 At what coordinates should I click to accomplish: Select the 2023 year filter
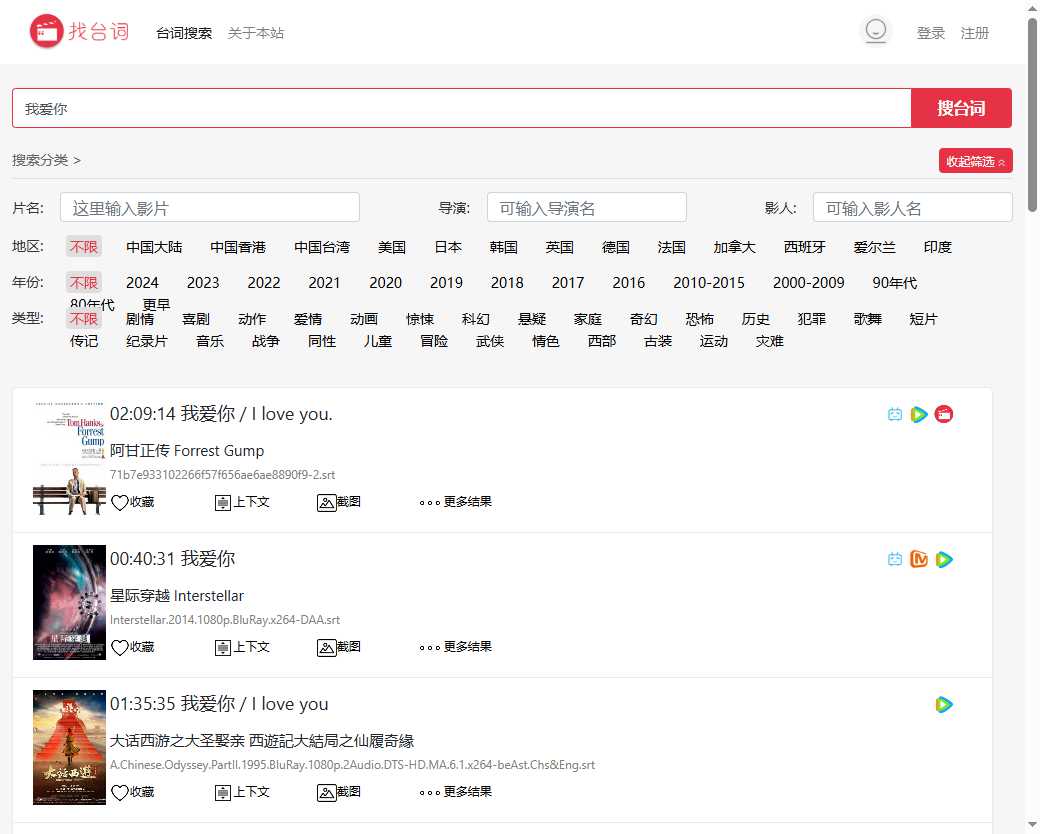point(203,283)
